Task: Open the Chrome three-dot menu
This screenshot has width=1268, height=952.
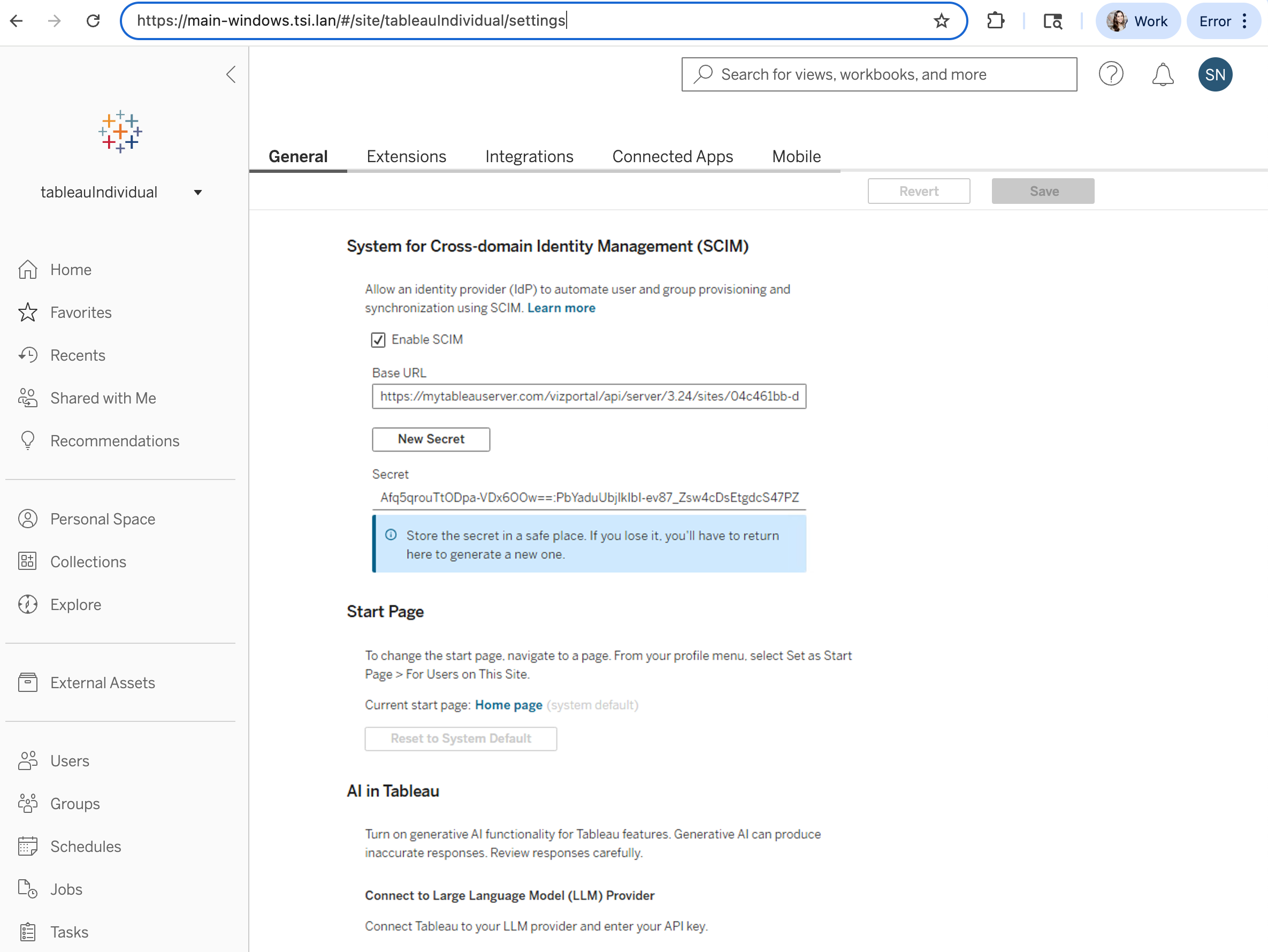Action: pos(1244,21)
